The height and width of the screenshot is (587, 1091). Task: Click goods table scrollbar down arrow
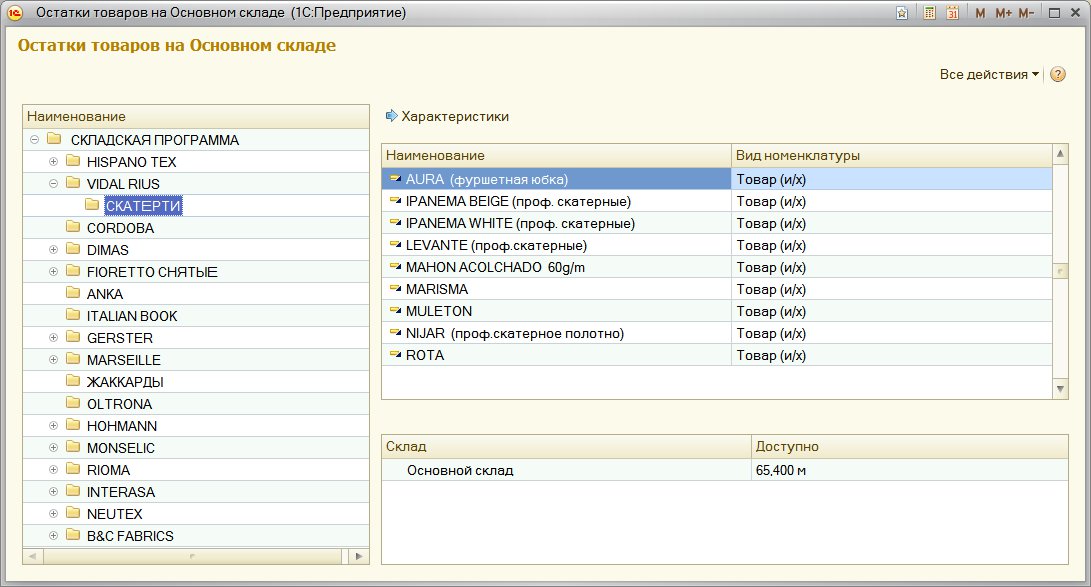click(1060, 389)
